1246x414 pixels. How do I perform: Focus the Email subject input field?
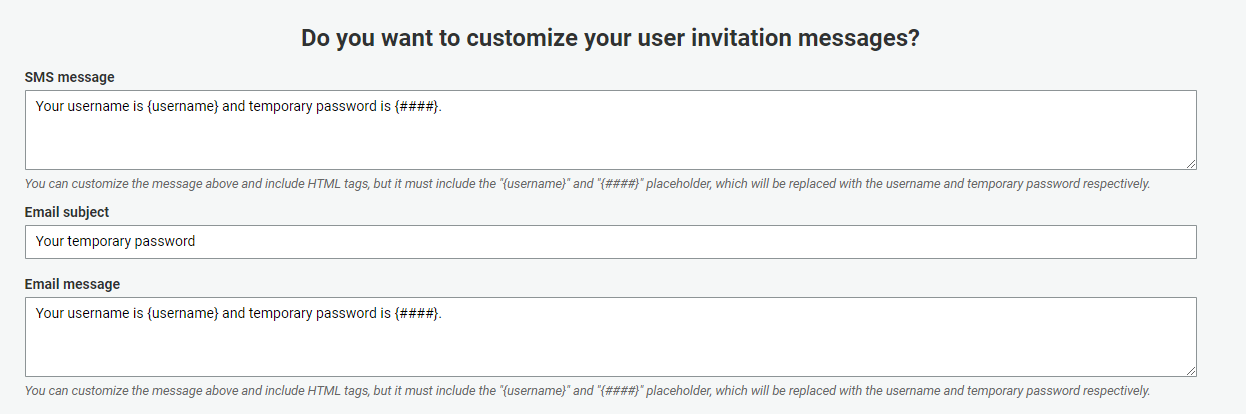point(610,242)
